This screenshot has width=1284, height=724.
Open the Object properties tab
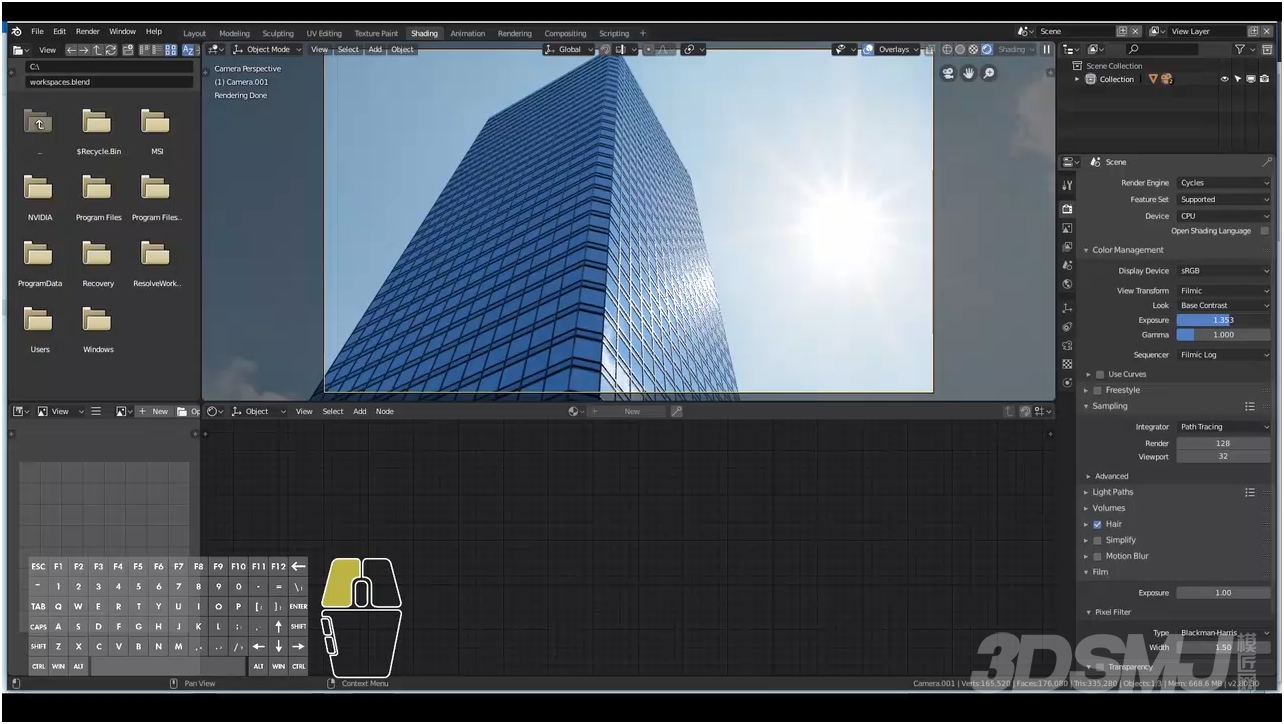[x=1067, y=308]
